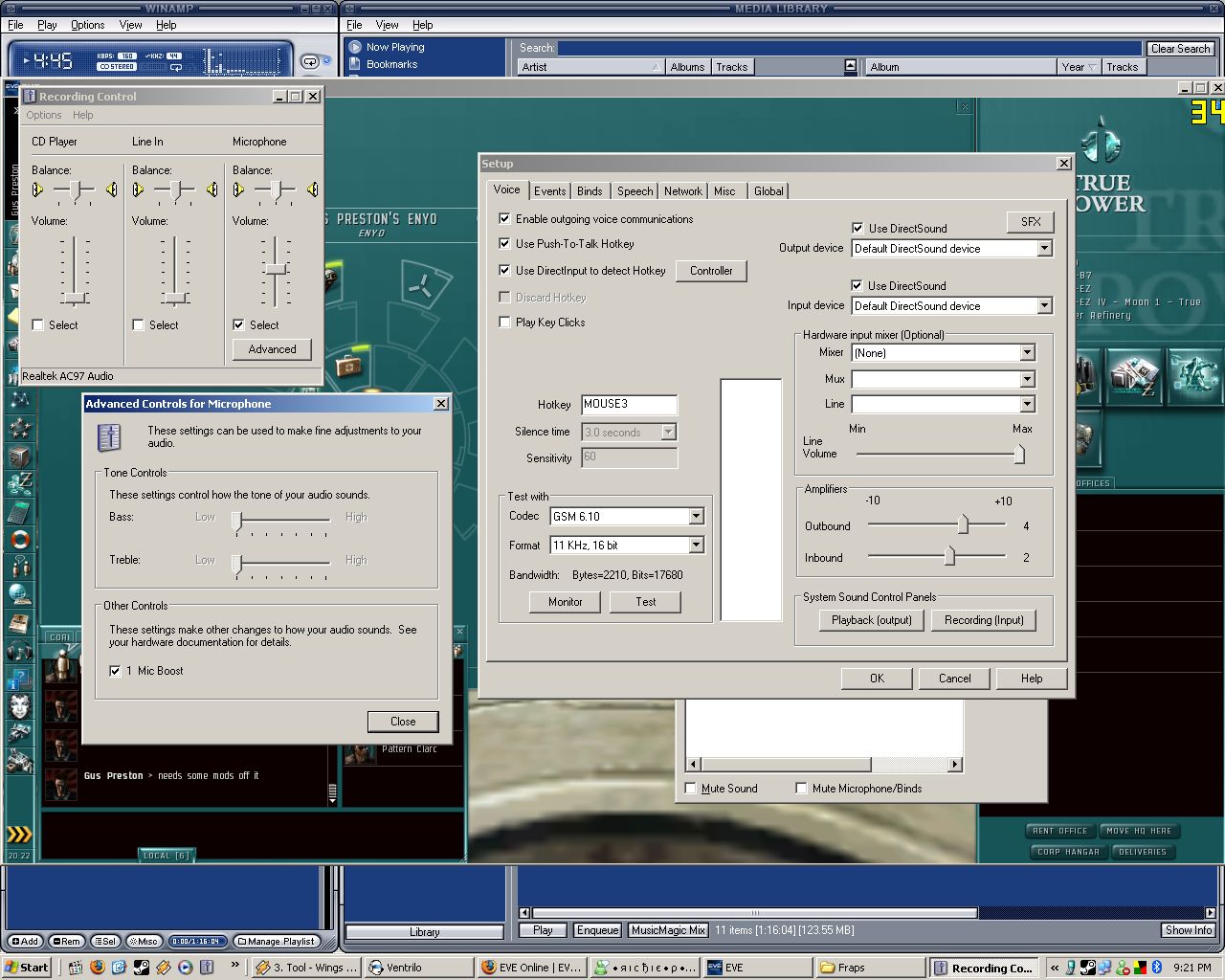Open the EVE globe browser icon

coord(19,594)
